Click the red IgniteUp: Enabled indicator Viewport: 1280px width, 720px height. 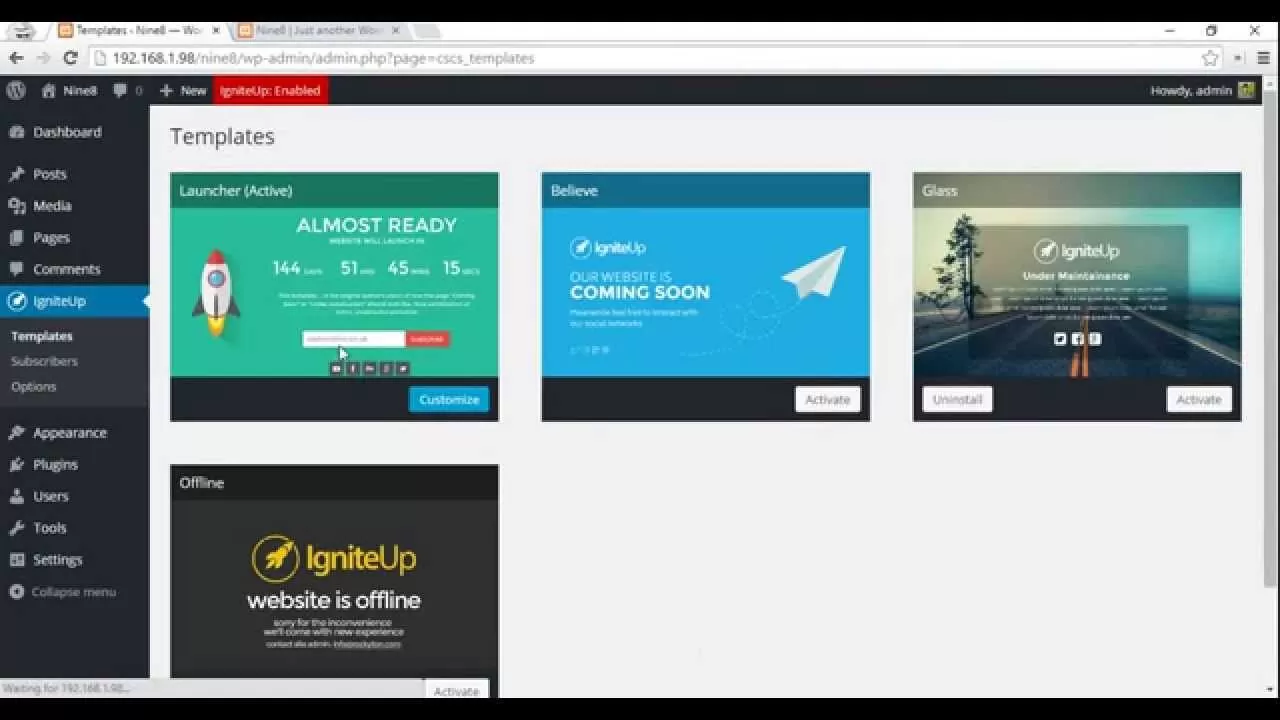[270, 90]
